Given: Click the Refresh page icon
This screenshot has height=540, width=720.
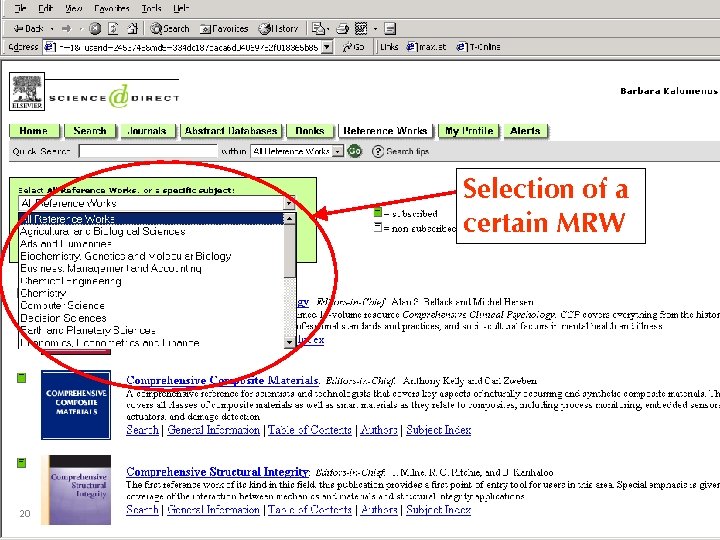Looking at the screenshot, I should click(x=113, y=28).
